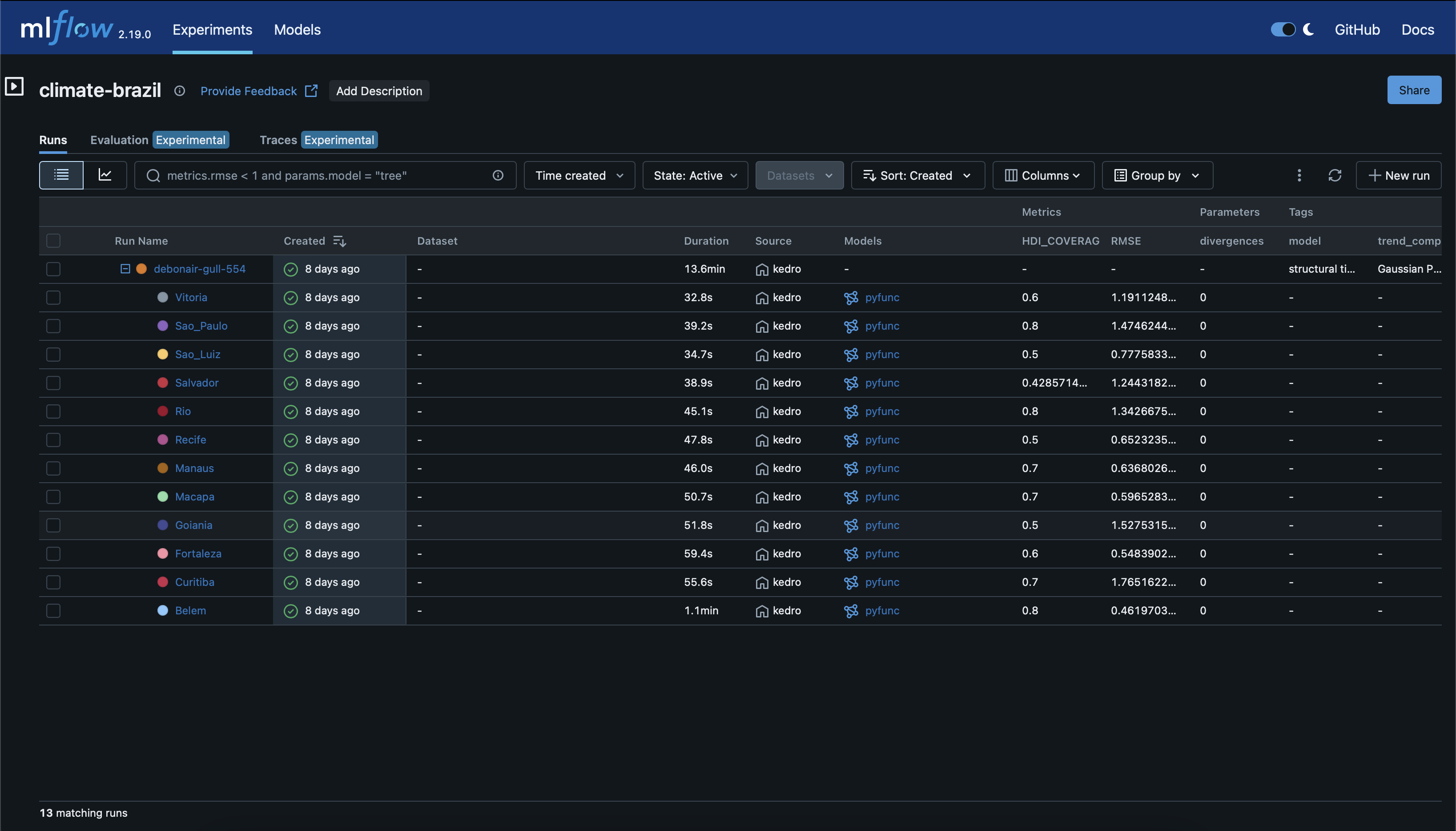
Task: Click the Created column sort arrow icon
Action: (339, 241)
